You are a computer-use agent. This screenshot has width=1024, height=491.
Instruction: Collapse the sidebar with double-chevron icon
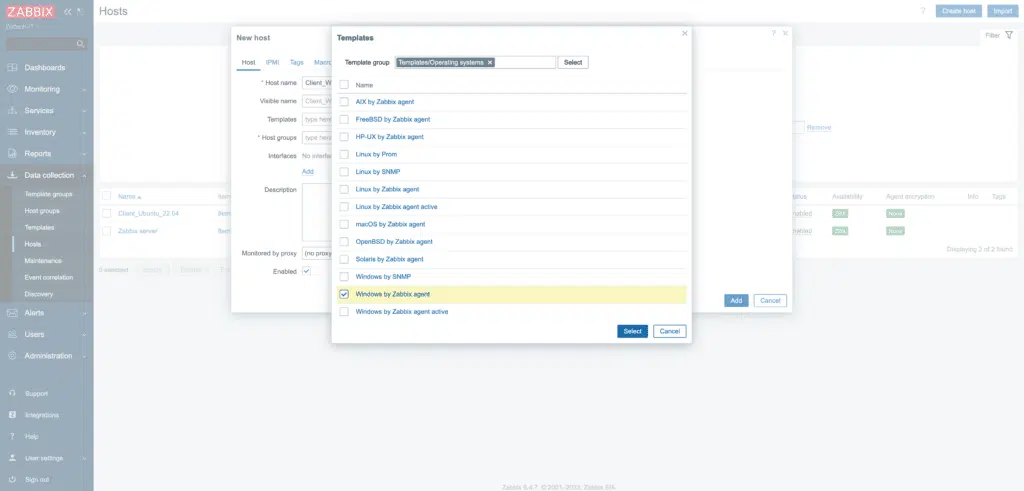68,11
